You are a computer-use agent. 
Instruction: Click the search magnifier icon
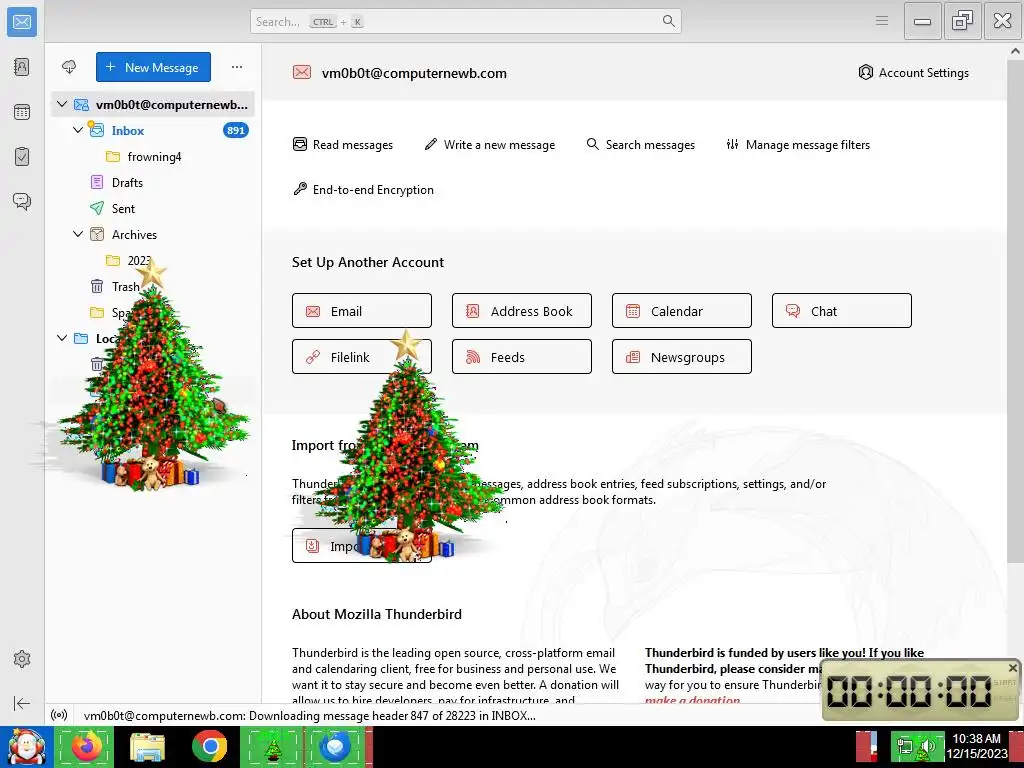click(669, 21)
